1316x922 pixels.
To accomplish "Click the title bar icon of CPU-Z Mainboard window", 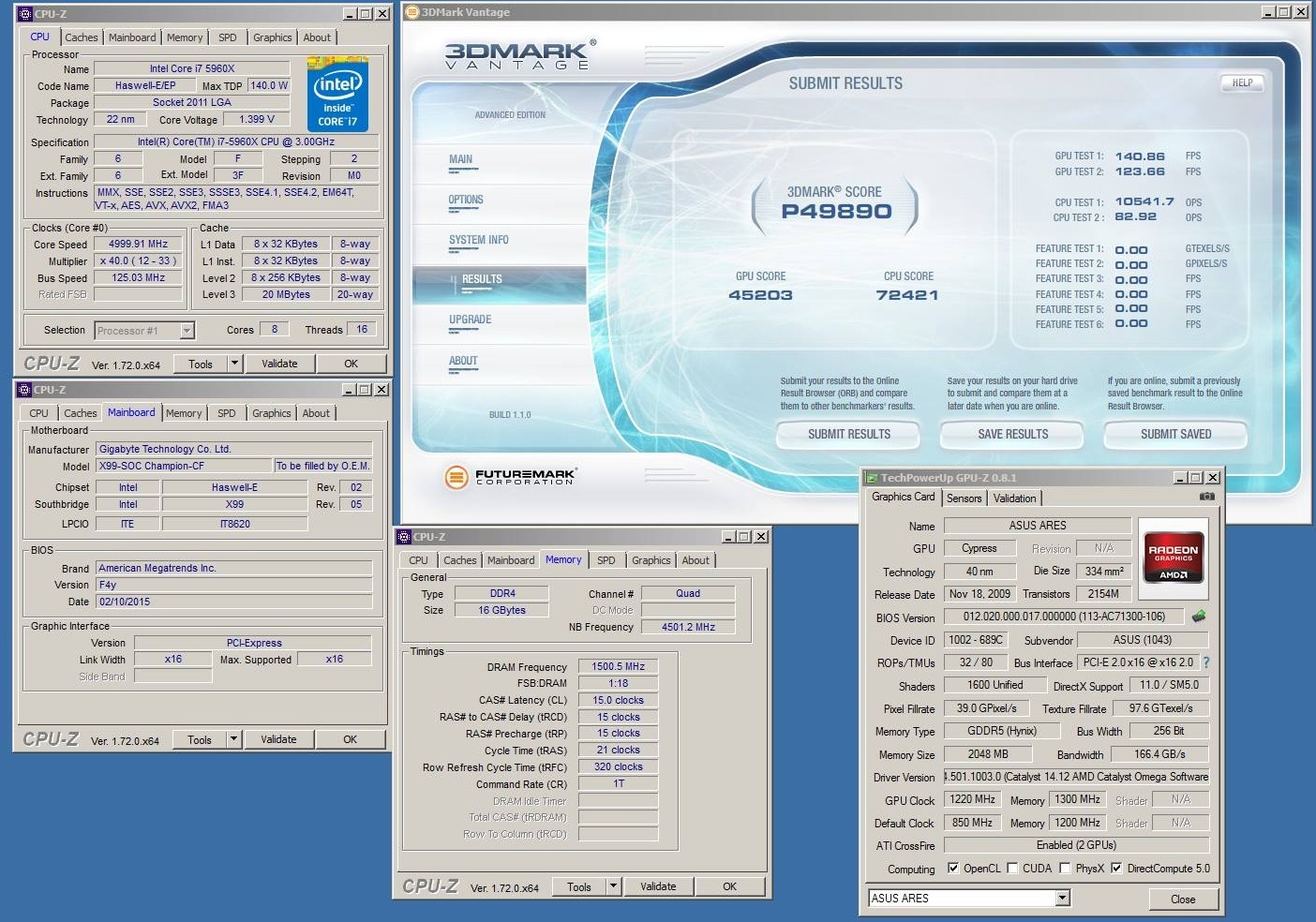I will point(24,390).
